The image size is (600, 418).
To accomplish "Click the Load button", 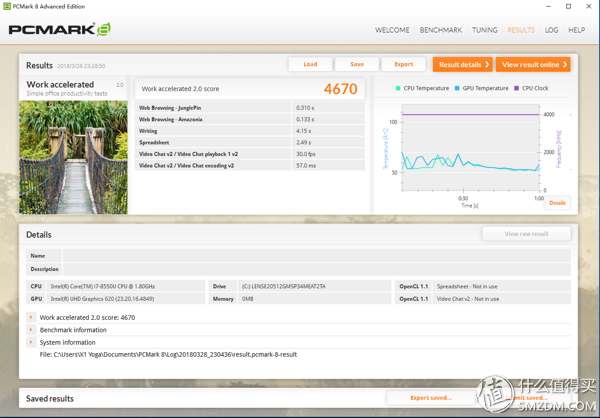I will point(310,64).
